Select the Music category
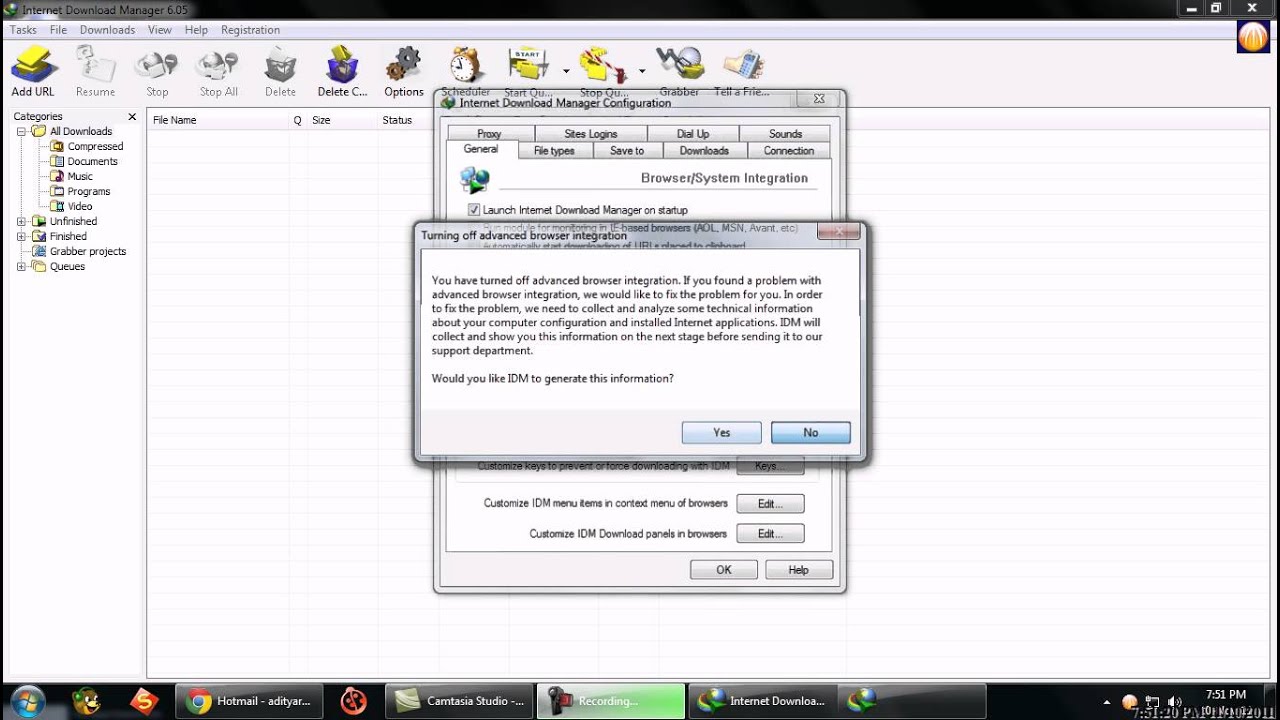Screen dimensions: 1280x720 pos(80,176)
